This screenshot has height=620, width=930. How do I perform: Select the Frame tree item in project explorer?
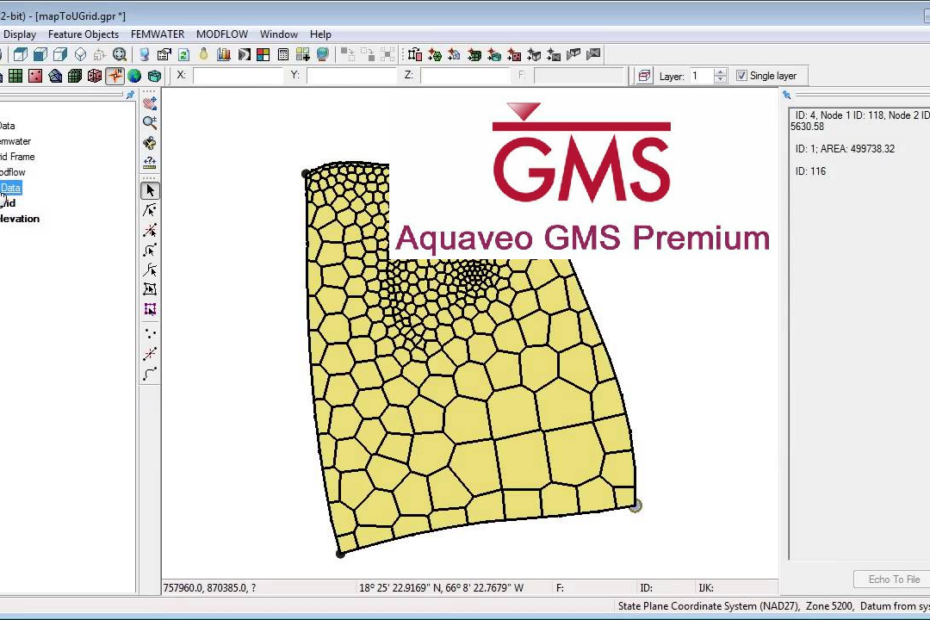point(17,157)
